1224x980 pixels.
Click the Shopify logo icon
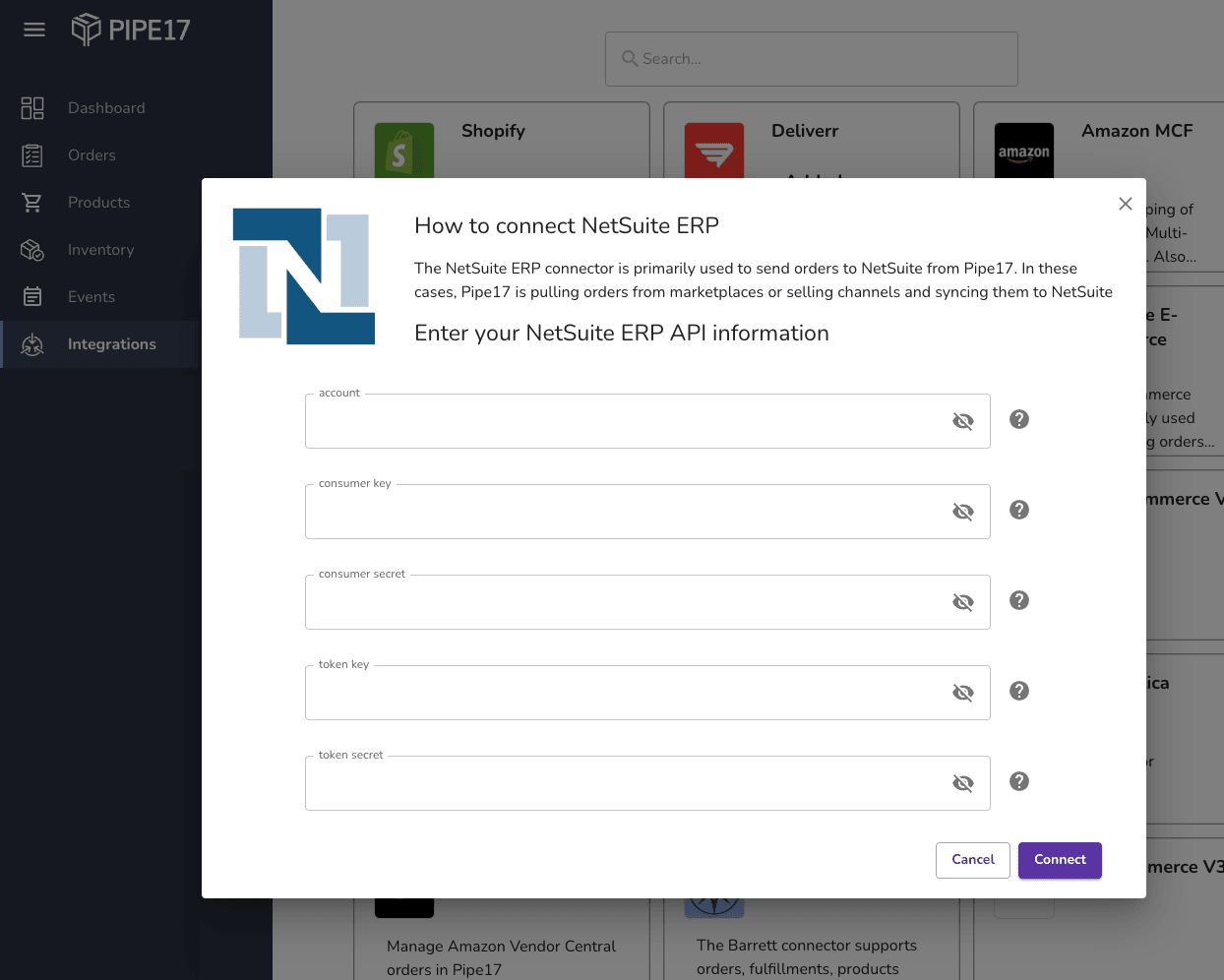tap(404, 151)
